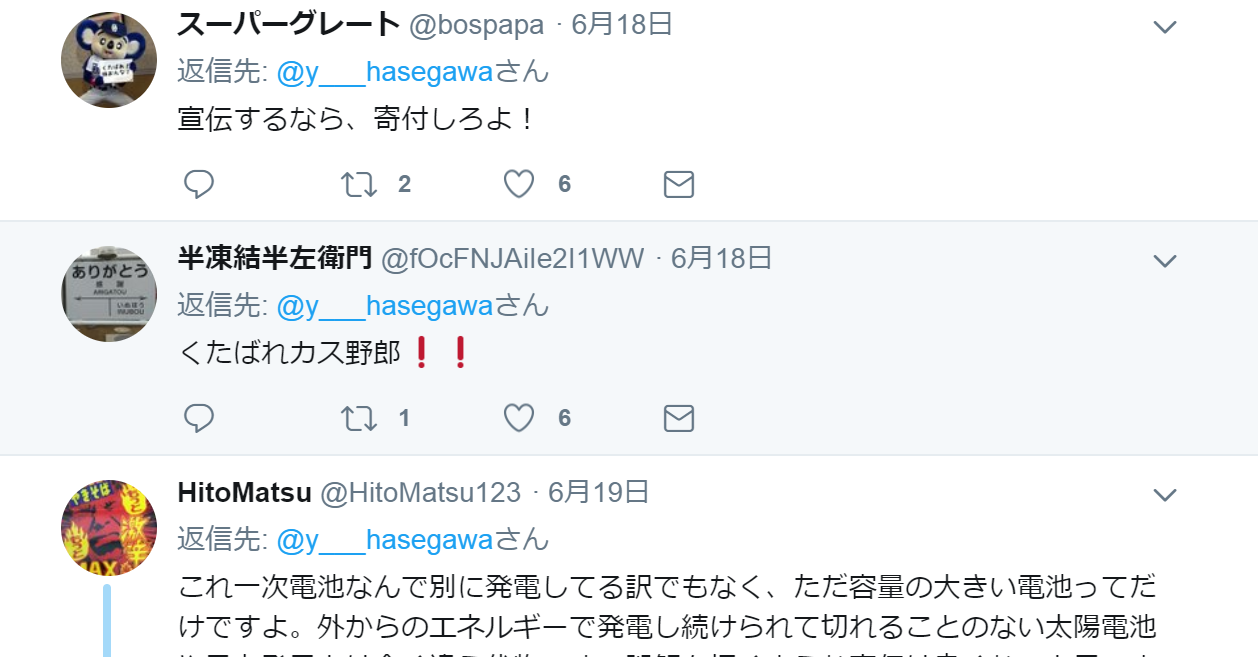Send スーパーグレート tweet via direct message
Viewport: 1258px width, 657px height.
(x=679, y=184)
